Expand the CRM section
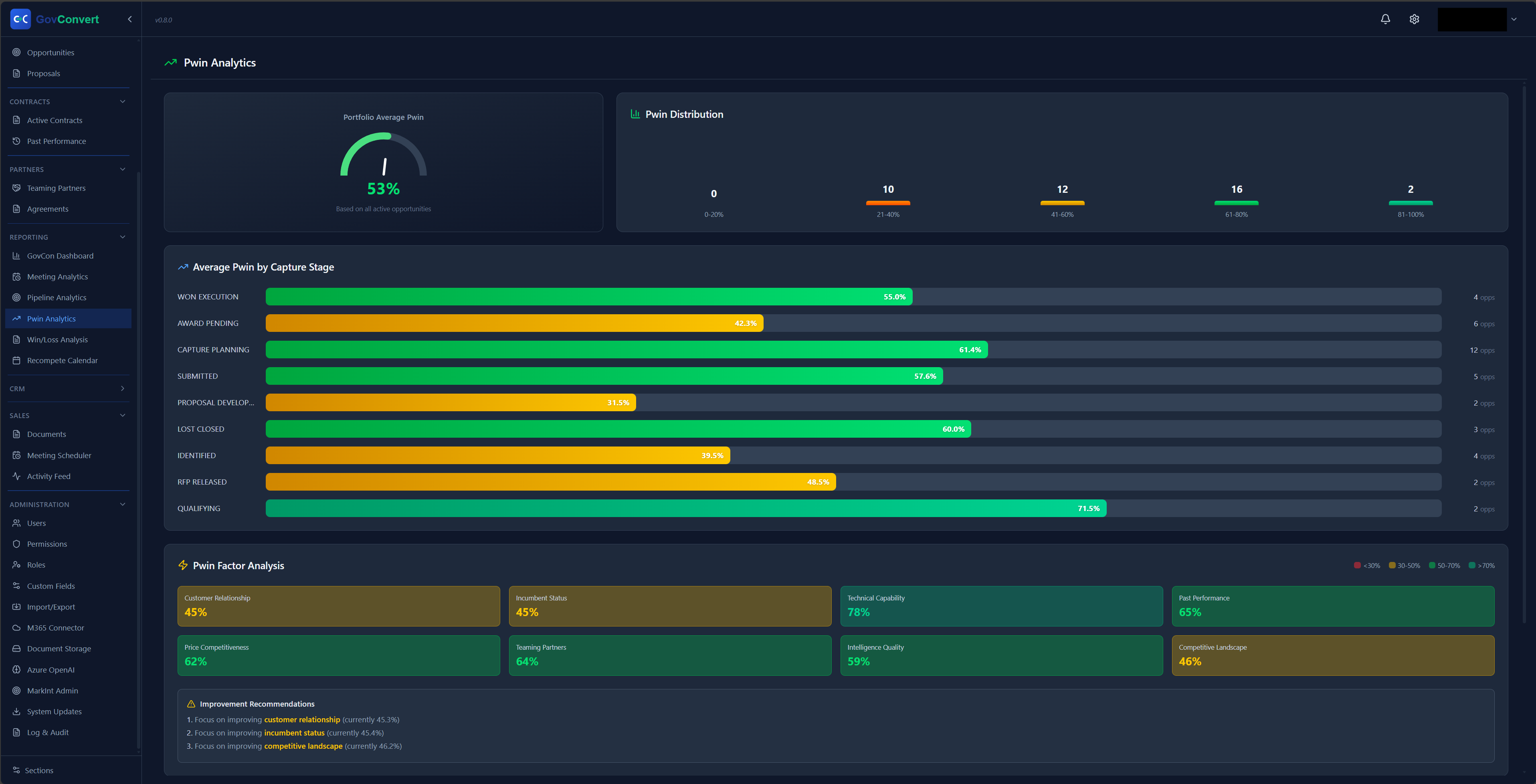1536x784 pixels. [x=122, y=388]
